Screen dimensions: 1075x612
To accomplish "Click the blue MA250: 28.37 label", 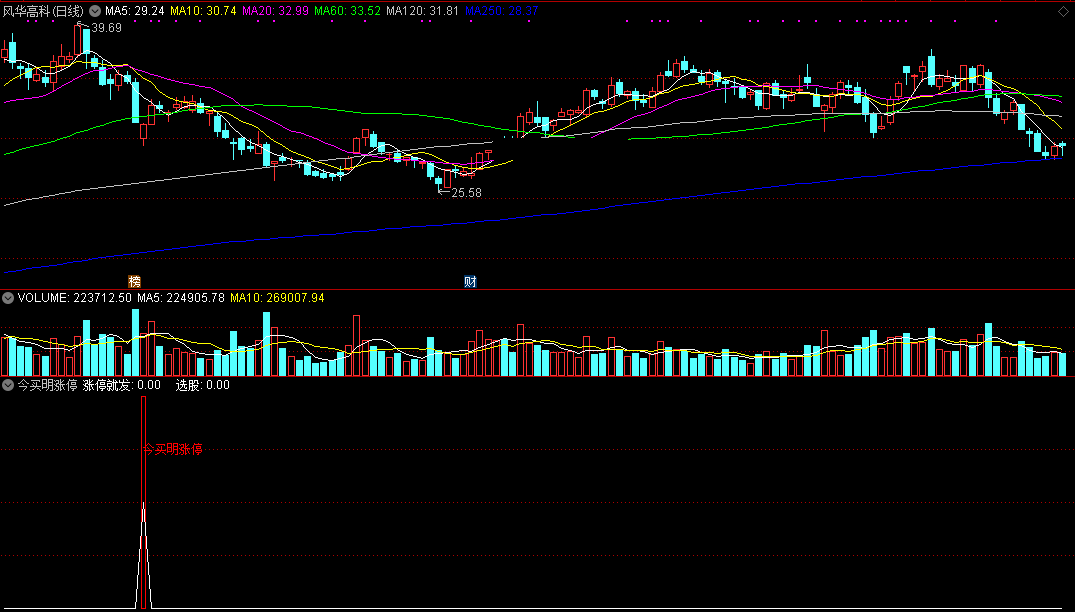I will click(x=501, y=11).
